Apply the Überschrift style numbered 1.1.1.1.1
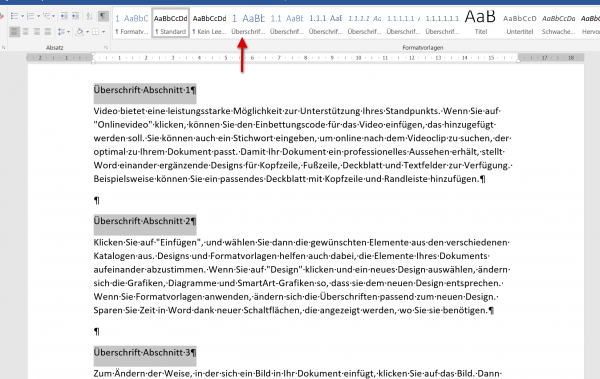 tap(403, 24)
